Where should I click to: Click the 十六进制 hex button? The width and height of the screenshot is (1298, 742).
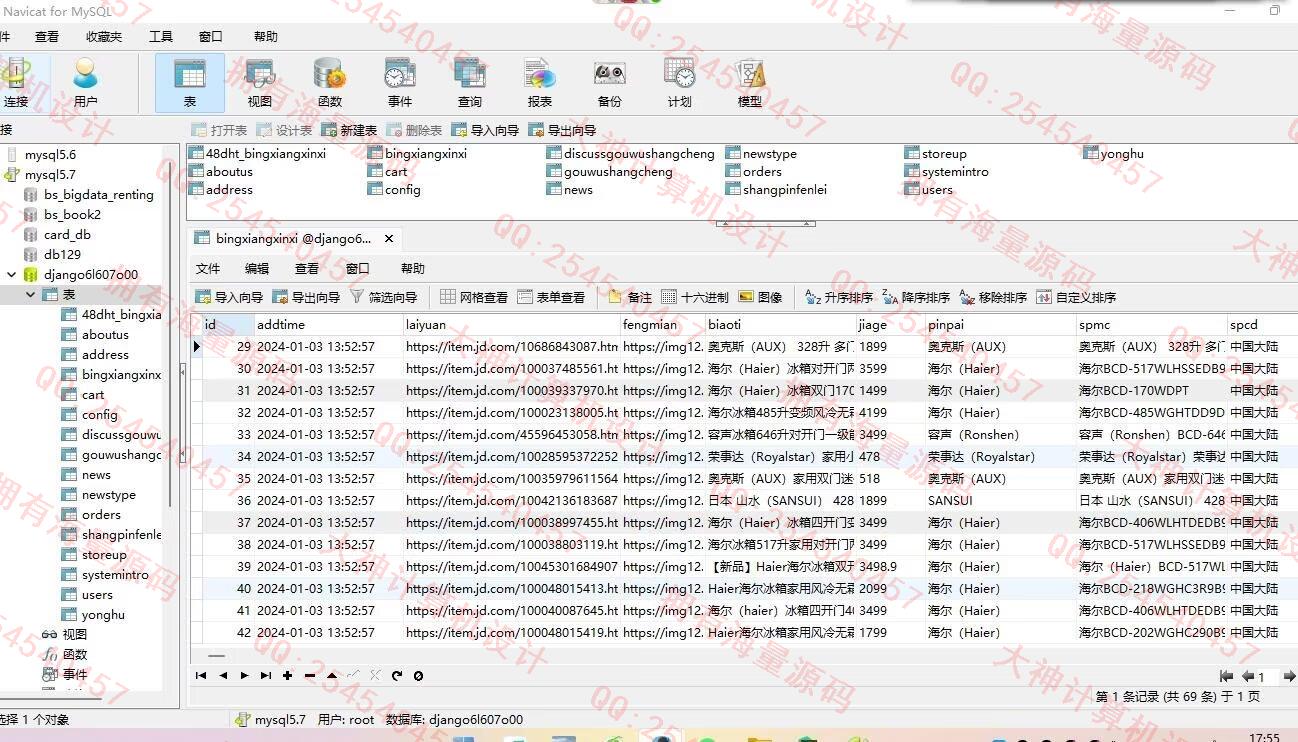(x=695, y=297)
